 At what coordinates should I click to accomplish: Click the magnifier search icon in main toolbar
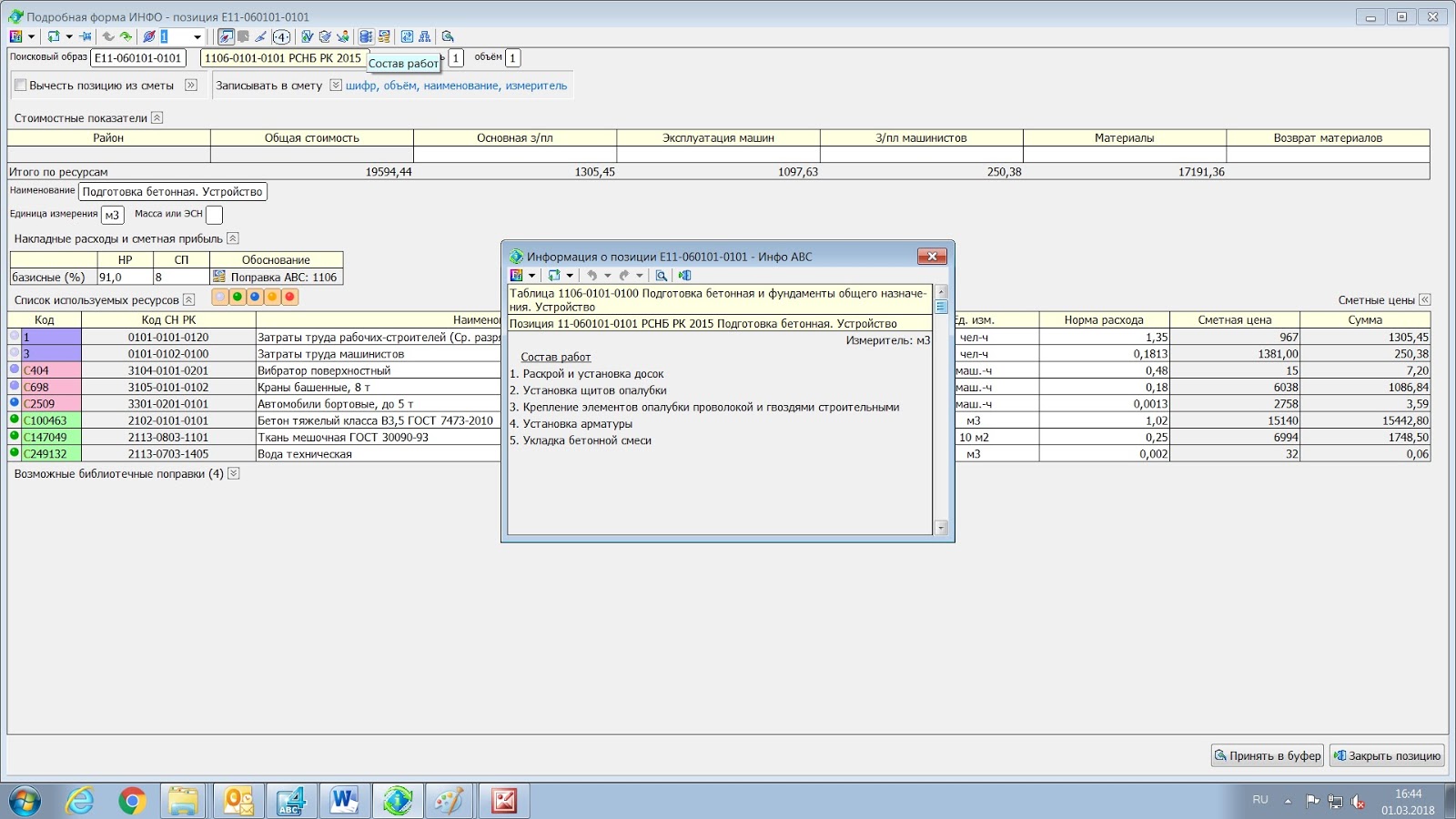448,36
